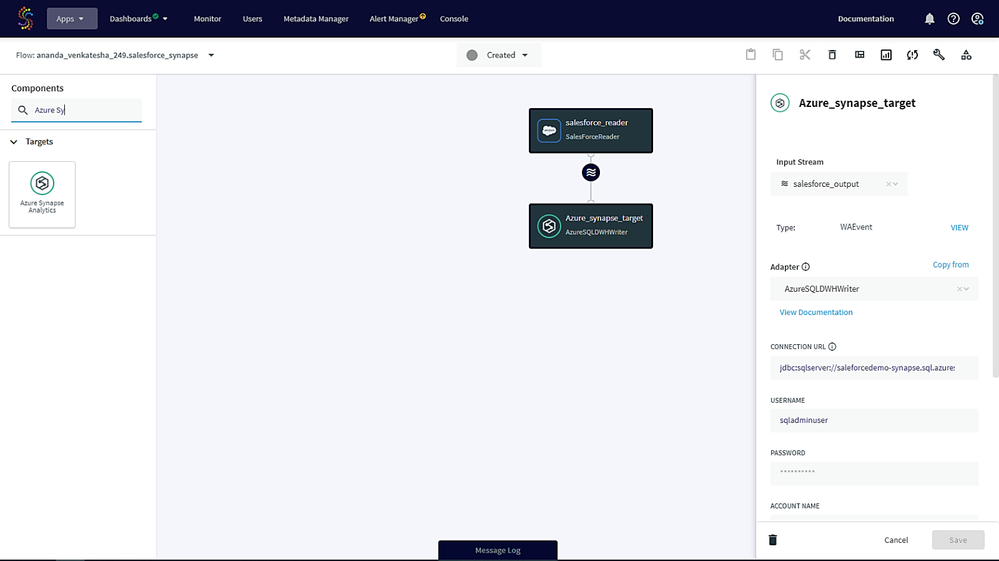Click the Save button

coord(958,540)
